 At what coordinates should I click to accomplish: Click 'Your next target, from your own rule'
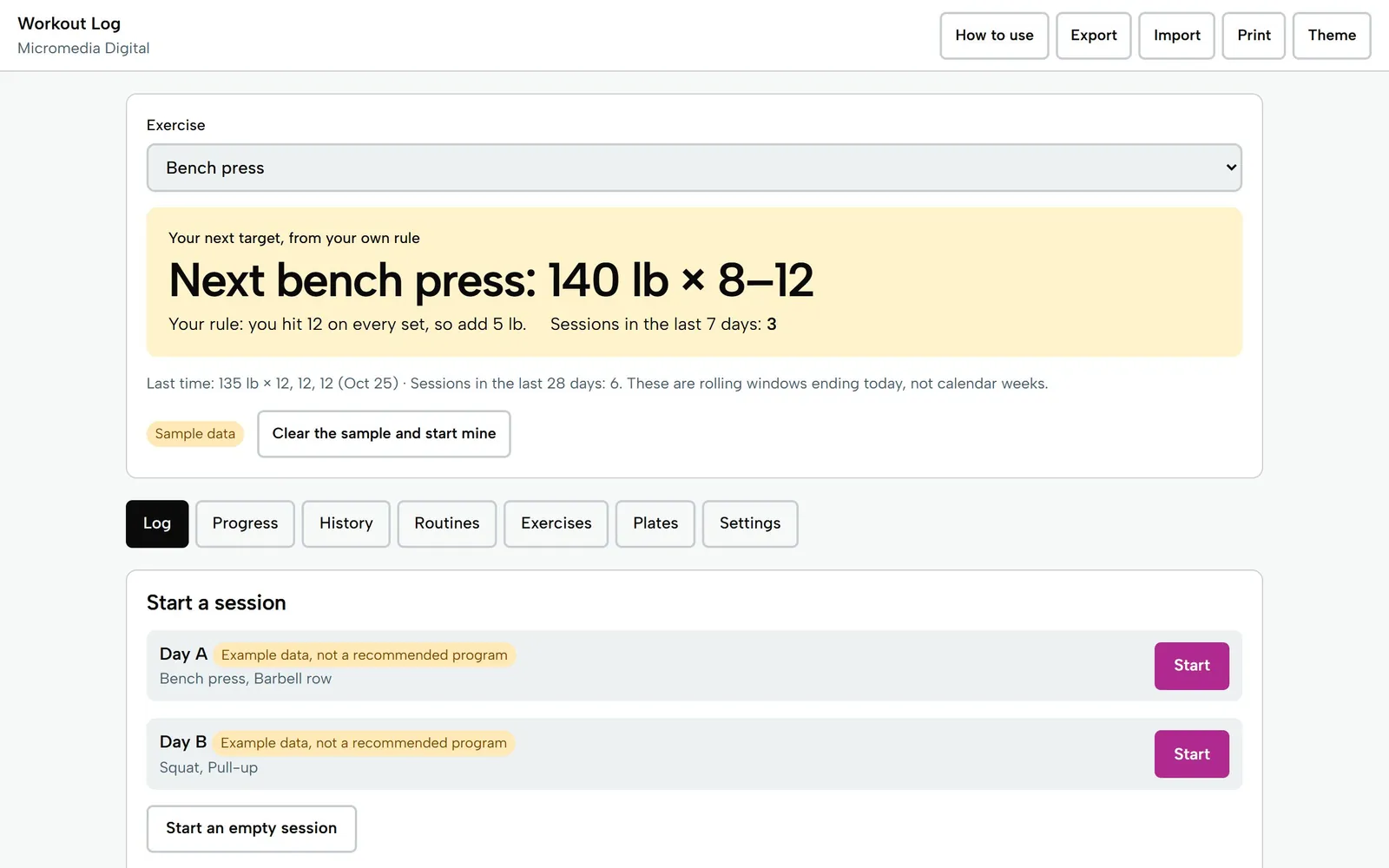[x=294, y=238]
